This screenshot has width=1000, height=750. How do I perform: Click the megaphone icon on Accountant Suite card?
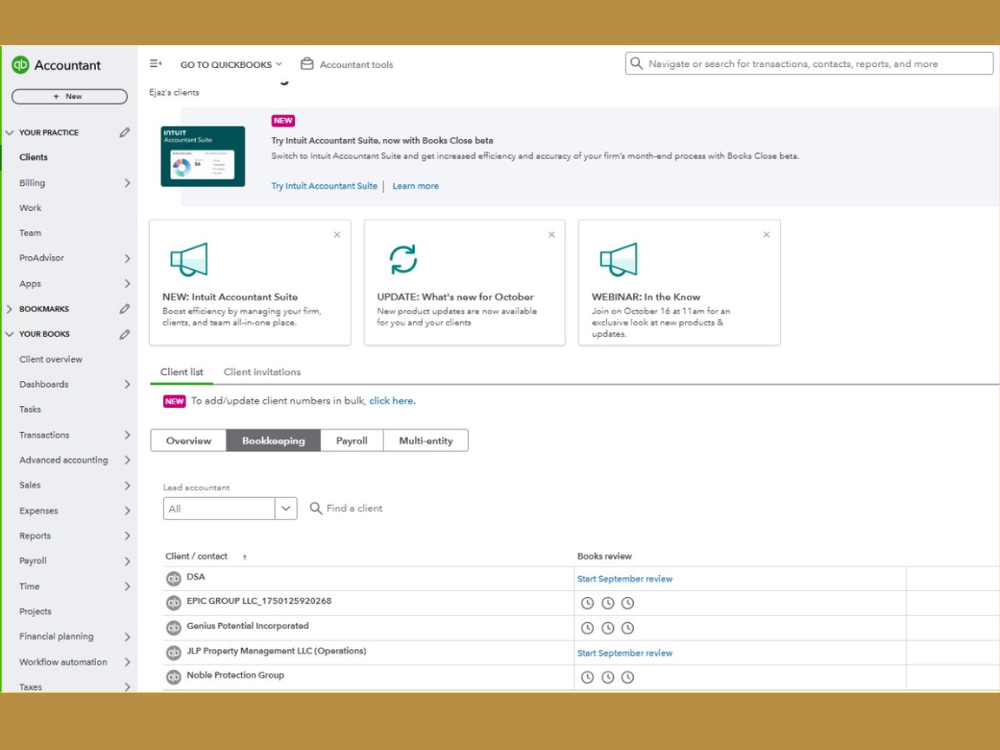click(189, 260)
